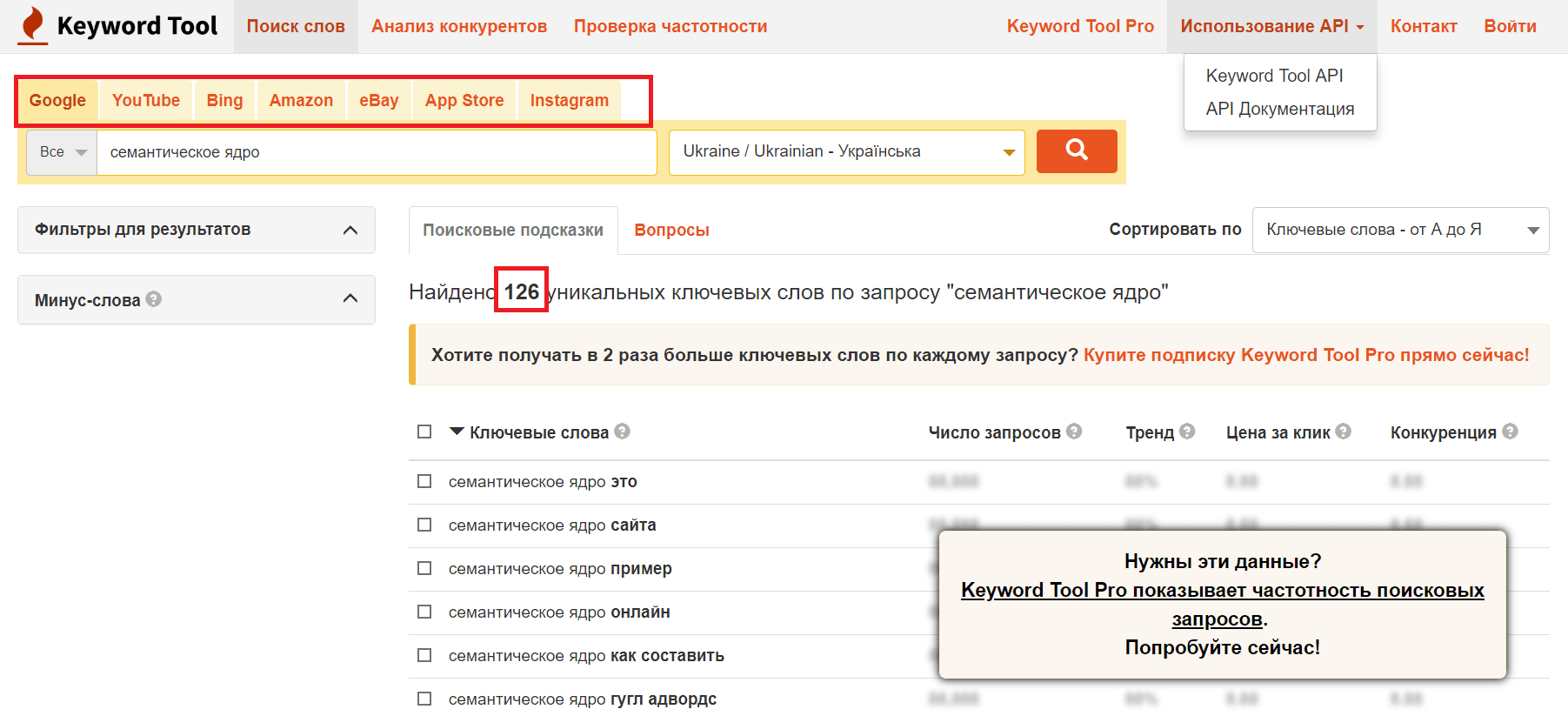Image resolution: width=1568 pixels, height=716 pixels.
Task: Sort by the Ключевые слова arrow icon
Action: pos(457,432)
